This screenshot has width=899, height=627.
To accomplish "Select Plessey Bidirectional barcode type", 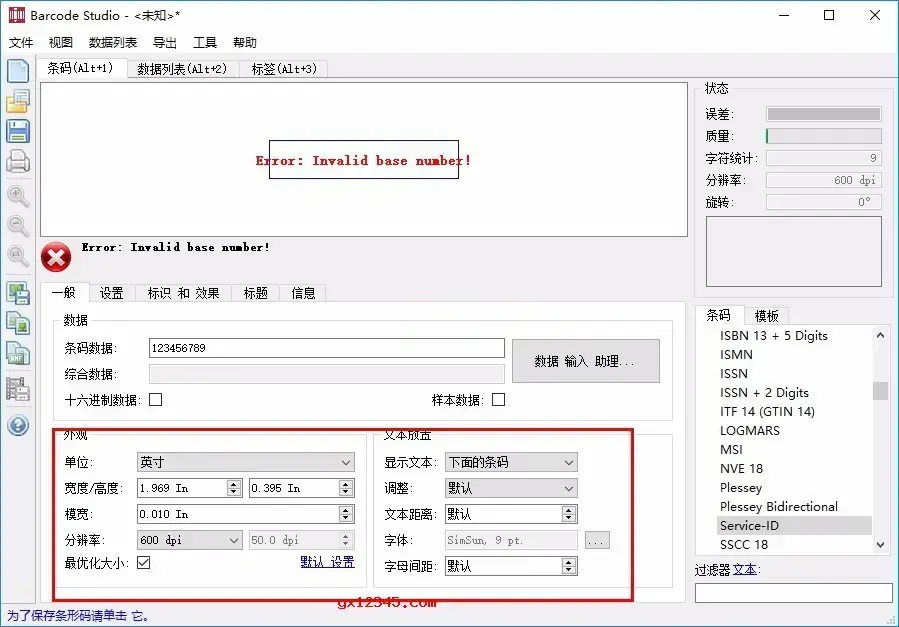I will (x=779, y=507).
